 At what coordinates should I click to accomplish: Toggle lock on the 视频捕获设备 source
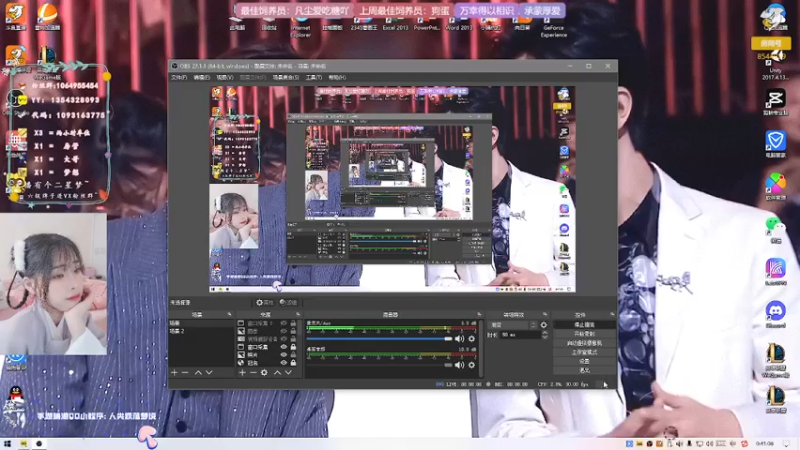[x=293, y=339]
